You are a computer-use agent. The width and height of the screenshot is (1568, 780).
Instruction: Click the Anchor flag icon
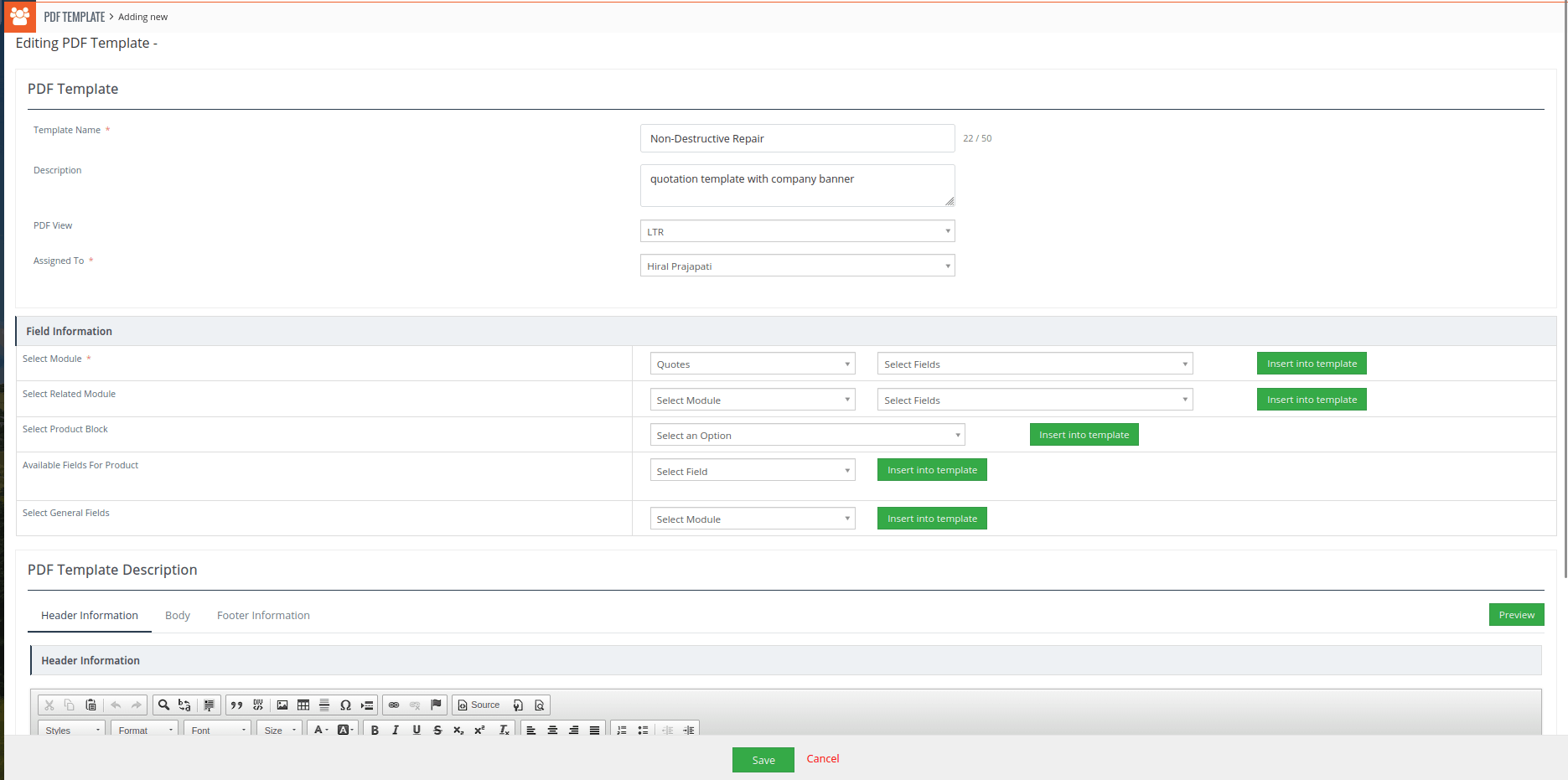pos(436,705)
